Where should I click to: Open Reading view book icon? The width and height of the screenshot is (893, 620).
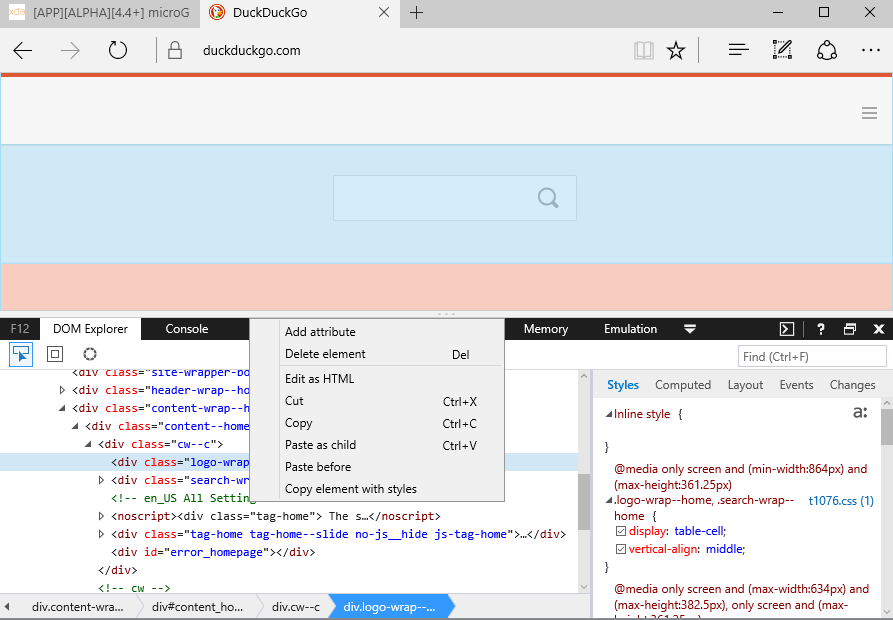point(644,51)
